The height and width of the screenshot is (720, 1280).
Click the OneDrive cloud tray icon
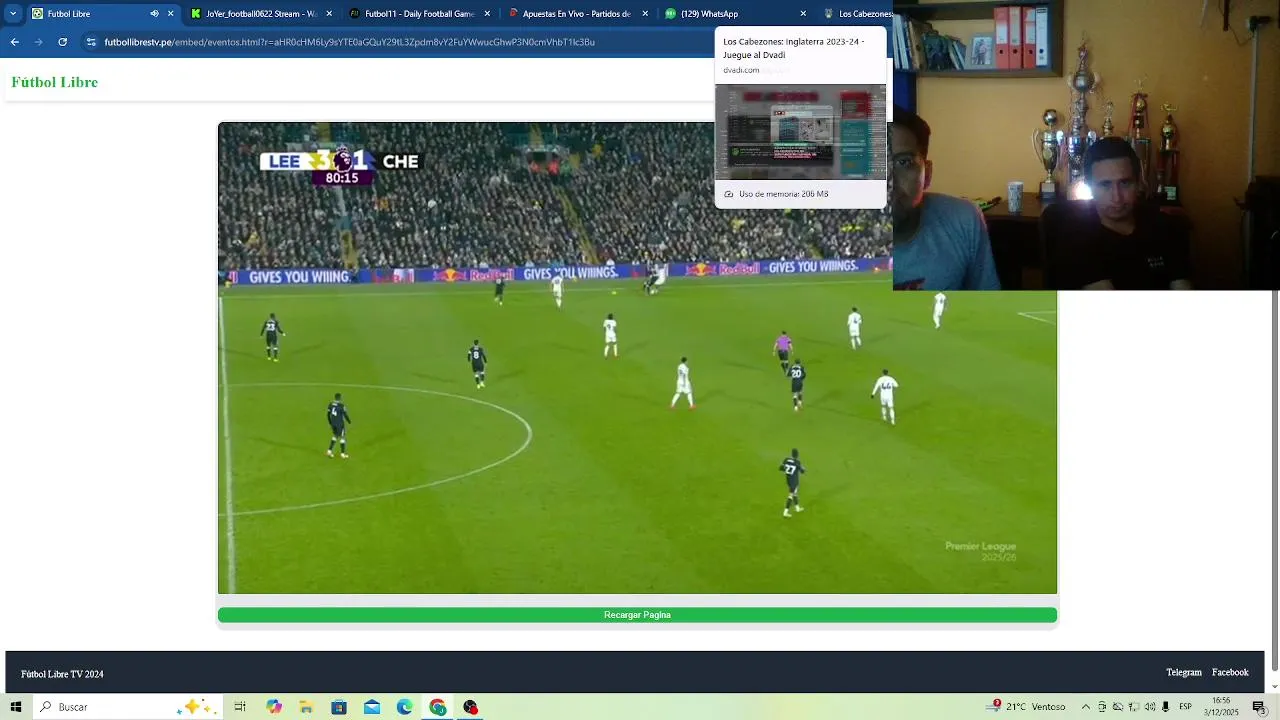point(1118,707)
